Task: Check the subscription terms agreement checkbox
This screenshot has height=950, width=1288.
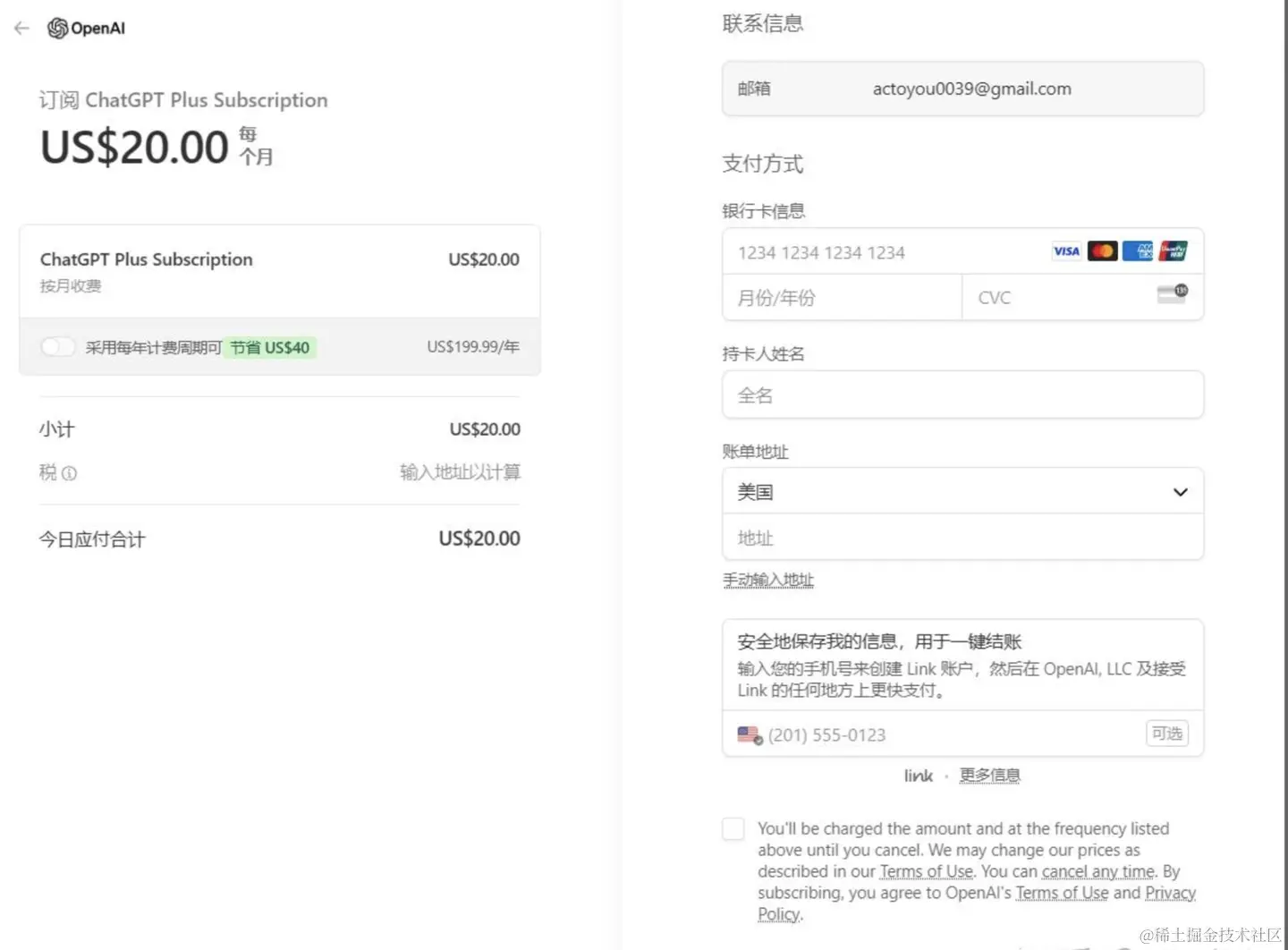Action: 733,829
